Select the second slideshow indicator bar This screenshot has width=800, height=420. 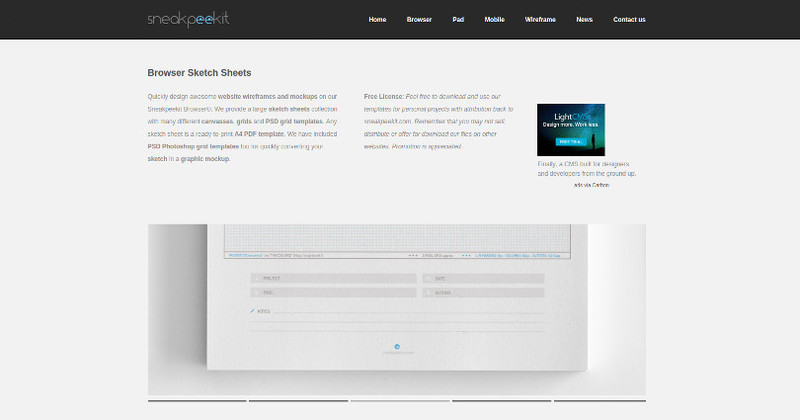tap(298, 401)
